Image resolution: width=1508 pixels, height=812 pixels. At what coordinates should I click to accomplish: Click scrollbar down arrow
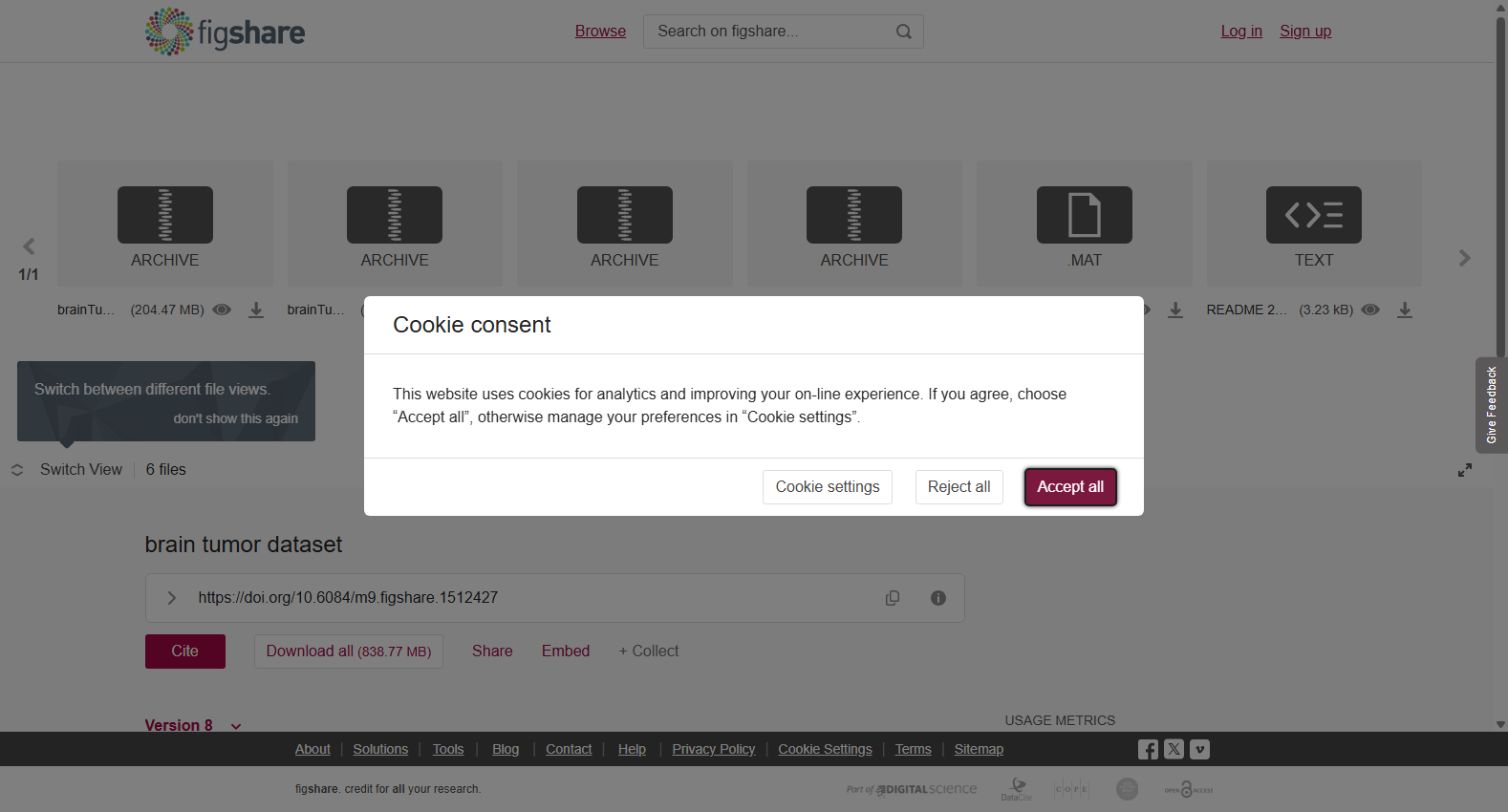[1500, 725]
